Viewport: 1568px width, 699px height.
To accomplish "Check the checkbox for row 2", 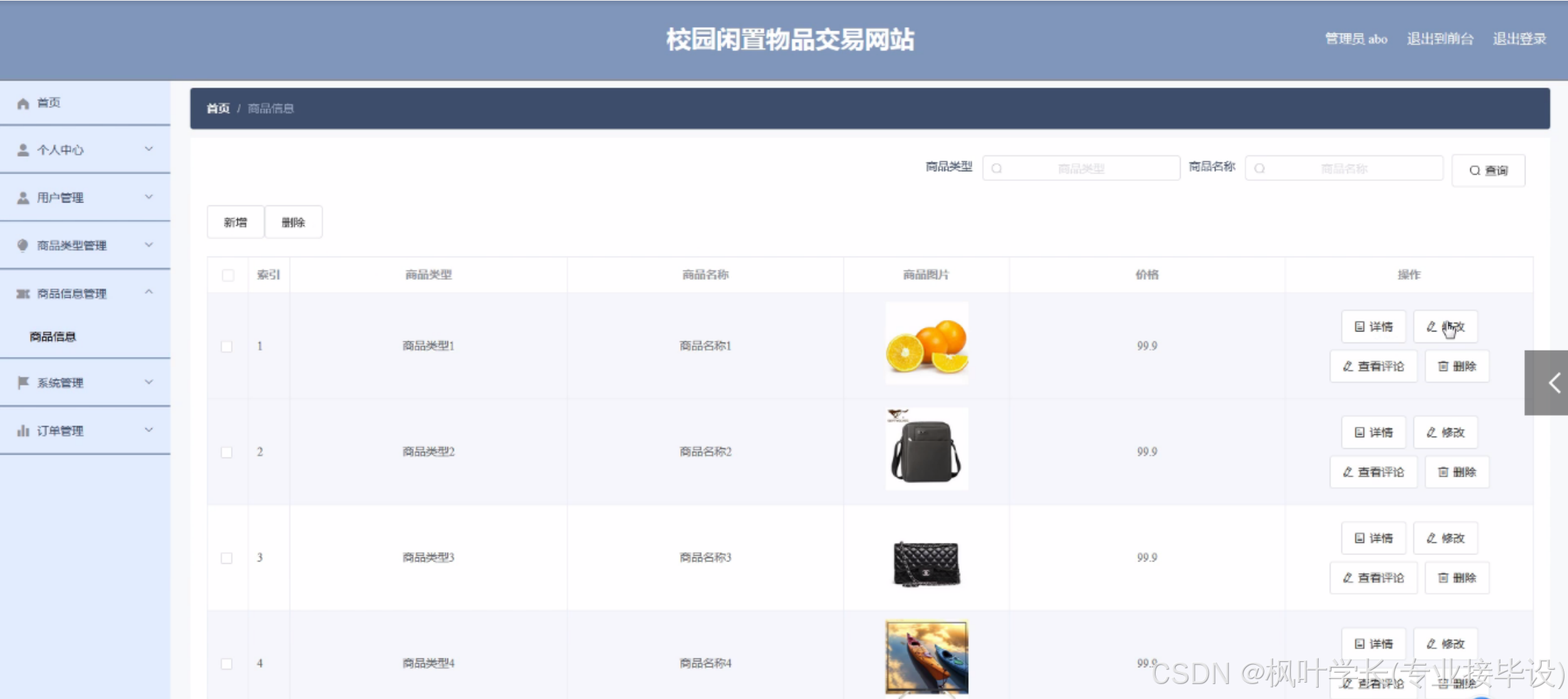I will pyautogui.click(x=227, y=452).
